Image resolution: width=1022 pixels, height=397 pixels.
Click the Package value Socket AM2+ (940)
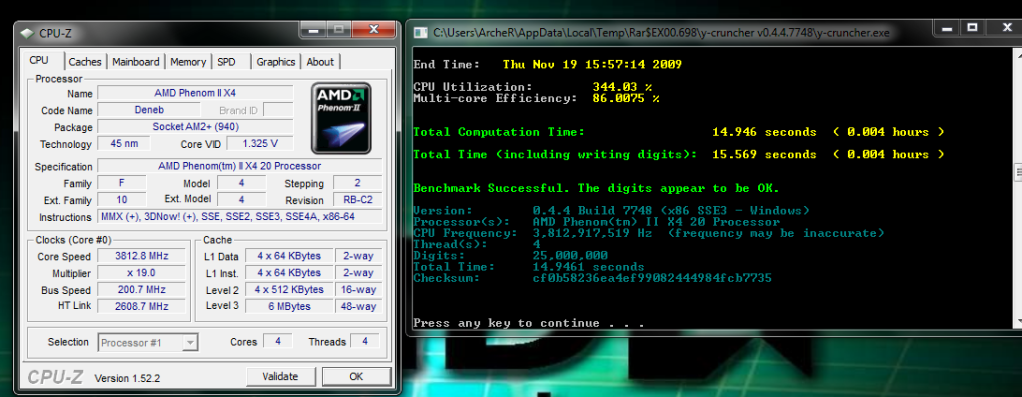(195, 127)
